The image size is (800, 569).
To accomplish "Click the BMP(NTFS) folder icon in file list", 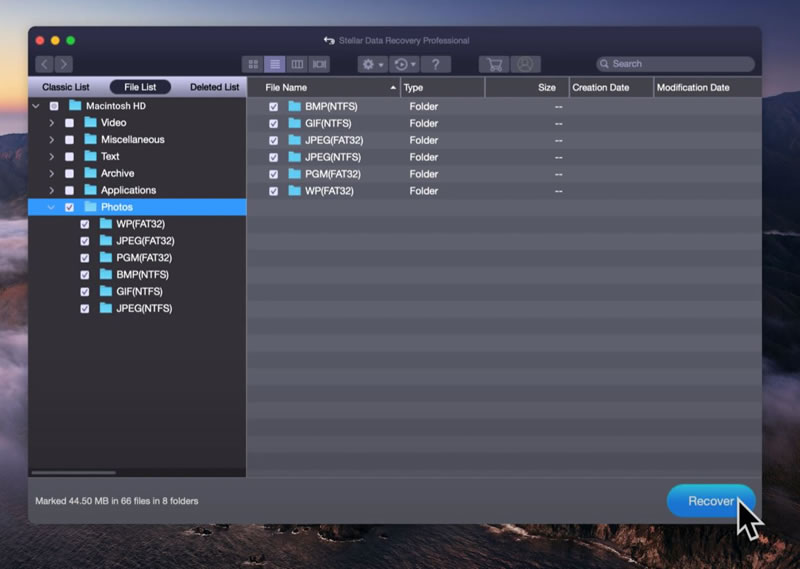I will 294,106.
